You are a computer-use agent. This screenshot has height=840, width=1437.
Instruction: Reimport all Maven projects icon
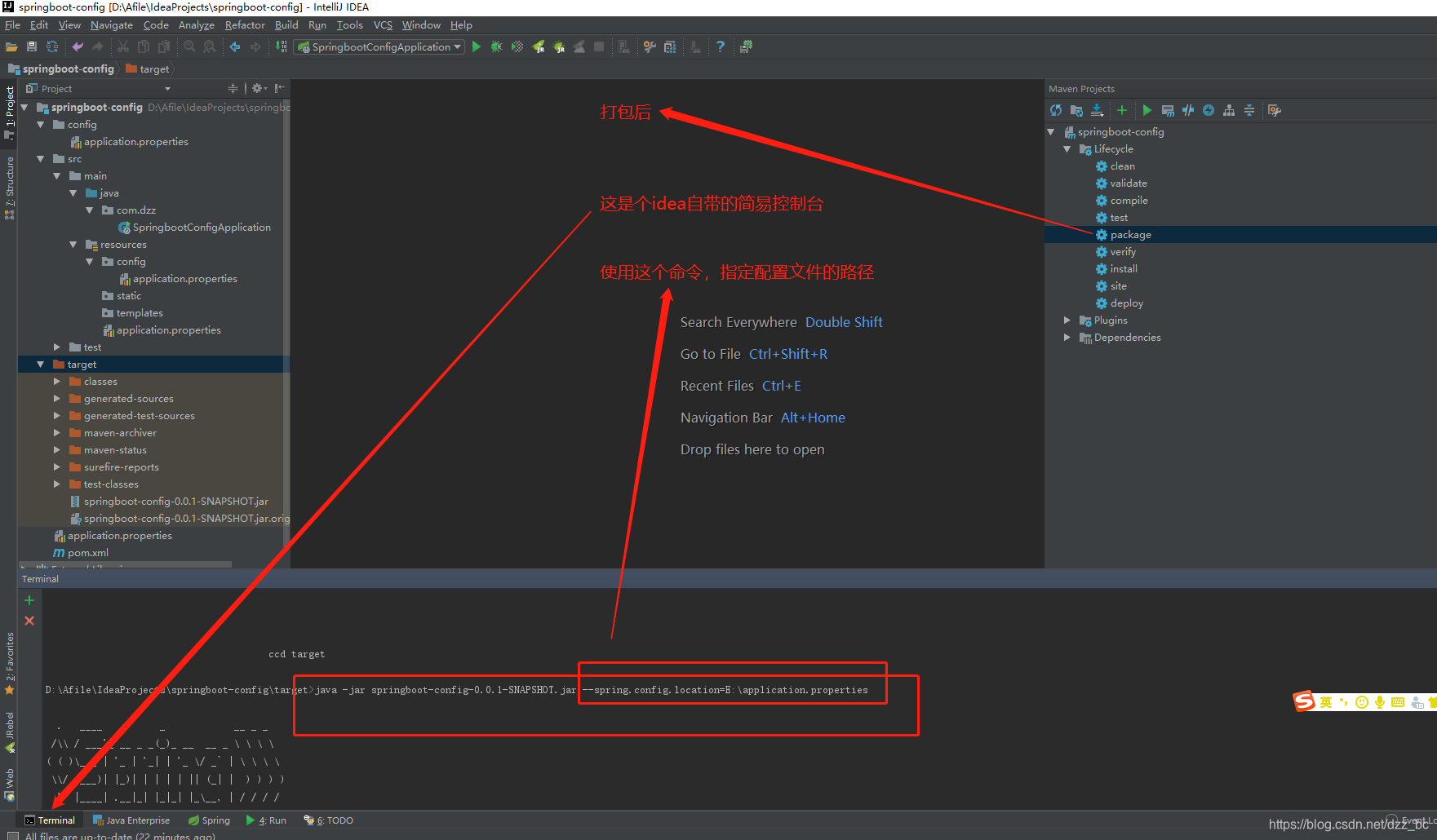(1056, 110)
